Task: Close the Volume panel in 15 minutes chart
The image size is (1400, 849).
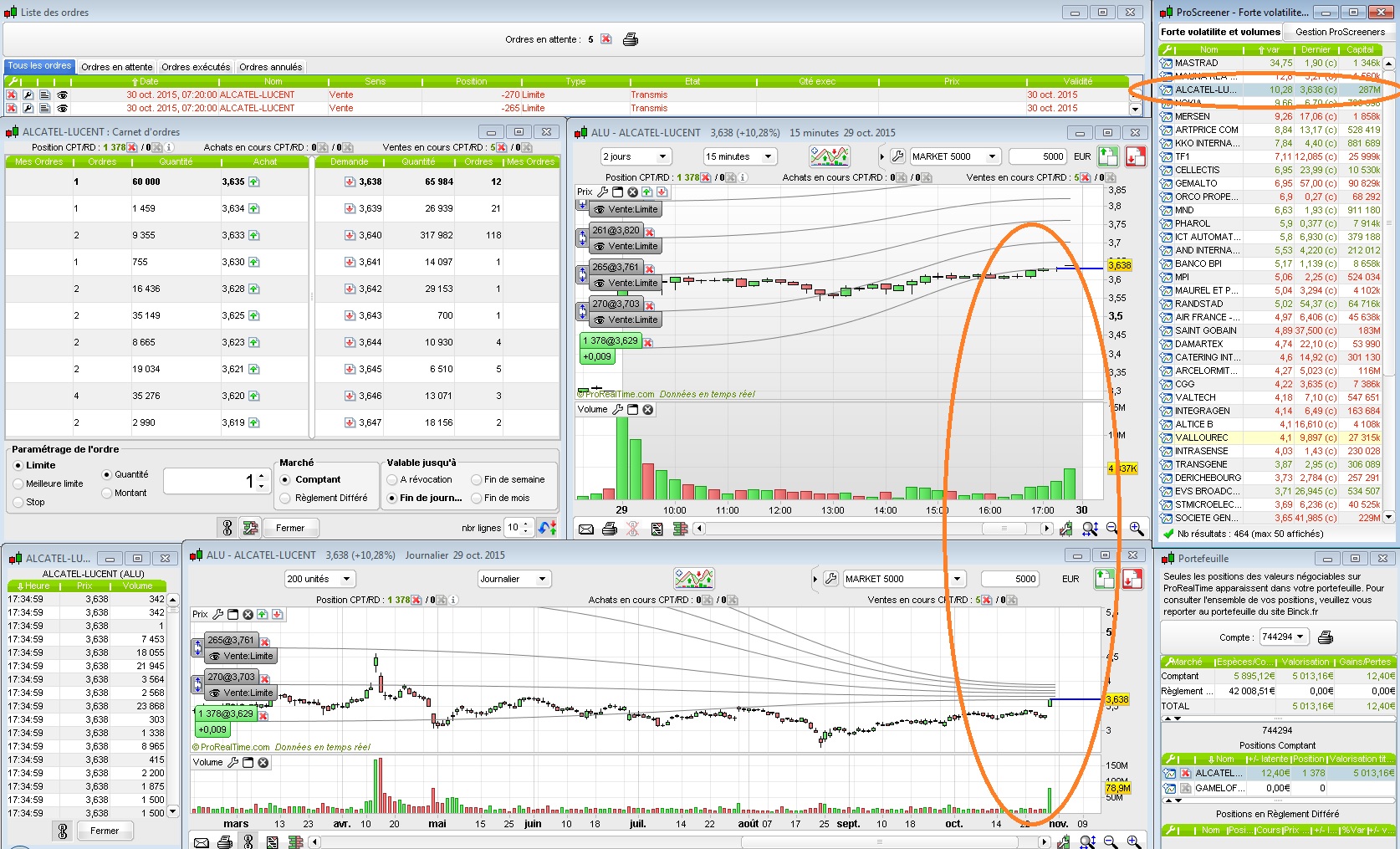Action: 648,410
